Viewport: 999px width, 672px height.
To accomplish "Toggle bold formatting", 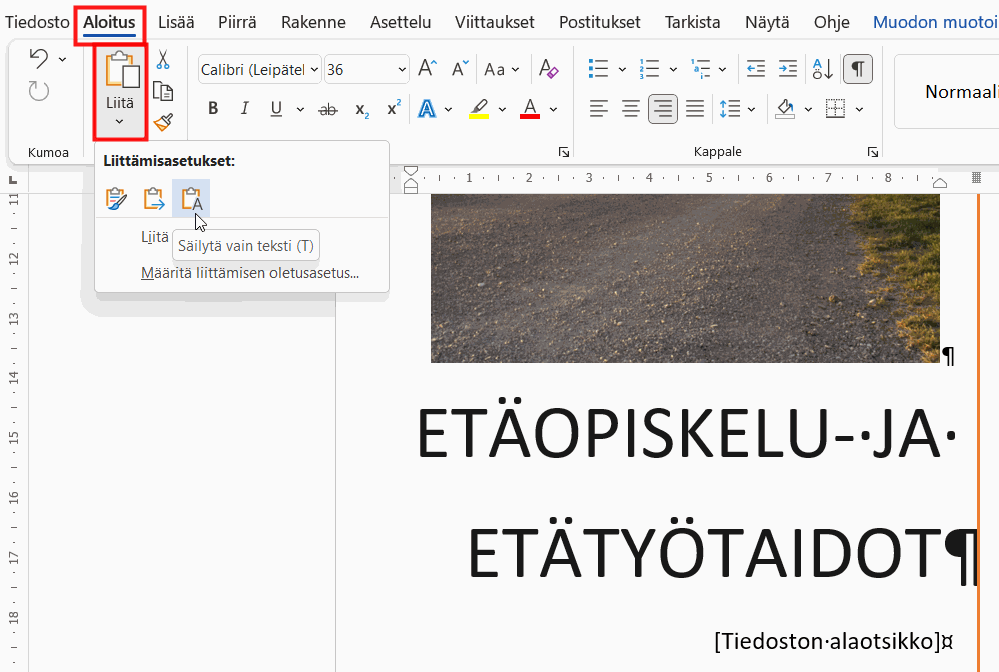I will [x=213, y=109].
